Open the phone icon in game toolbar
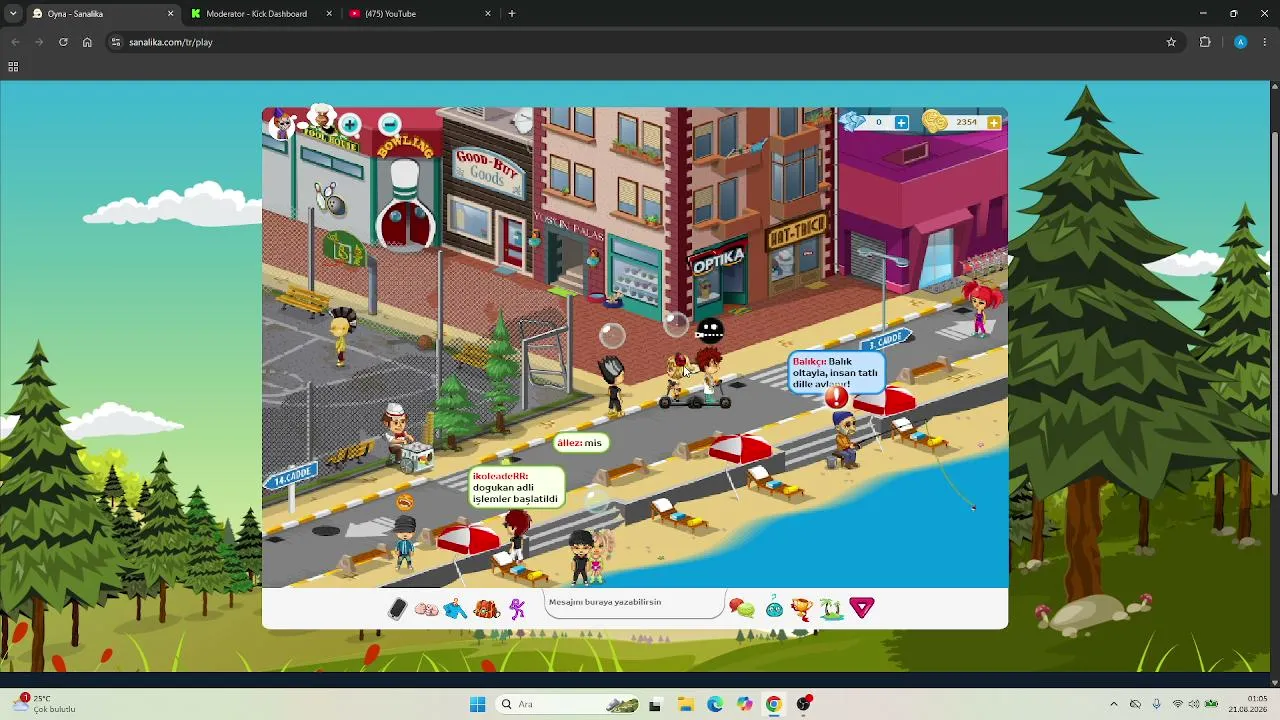The image size is (1280, 720). pos(397,608)
